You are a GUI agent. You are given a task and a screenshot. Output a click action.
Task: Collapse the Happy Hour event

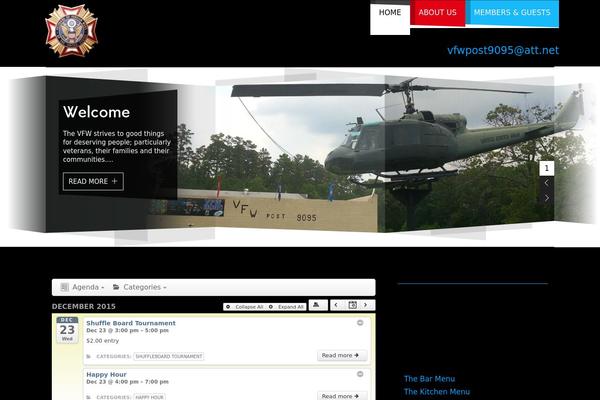point(360,374)
